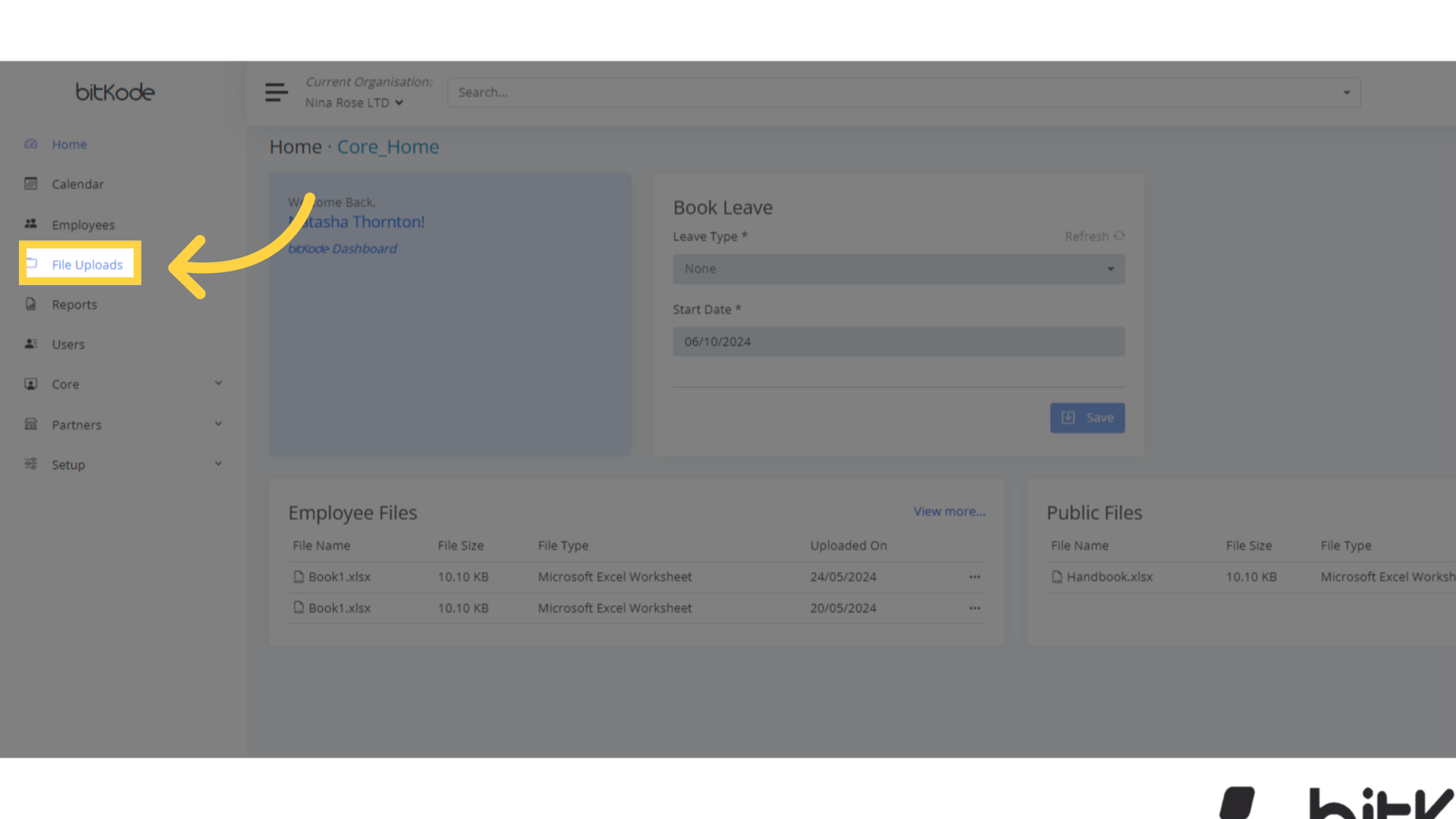Select the Reports icon
This screenshot has width=1456, height=819.
click(x=30, y=303)
